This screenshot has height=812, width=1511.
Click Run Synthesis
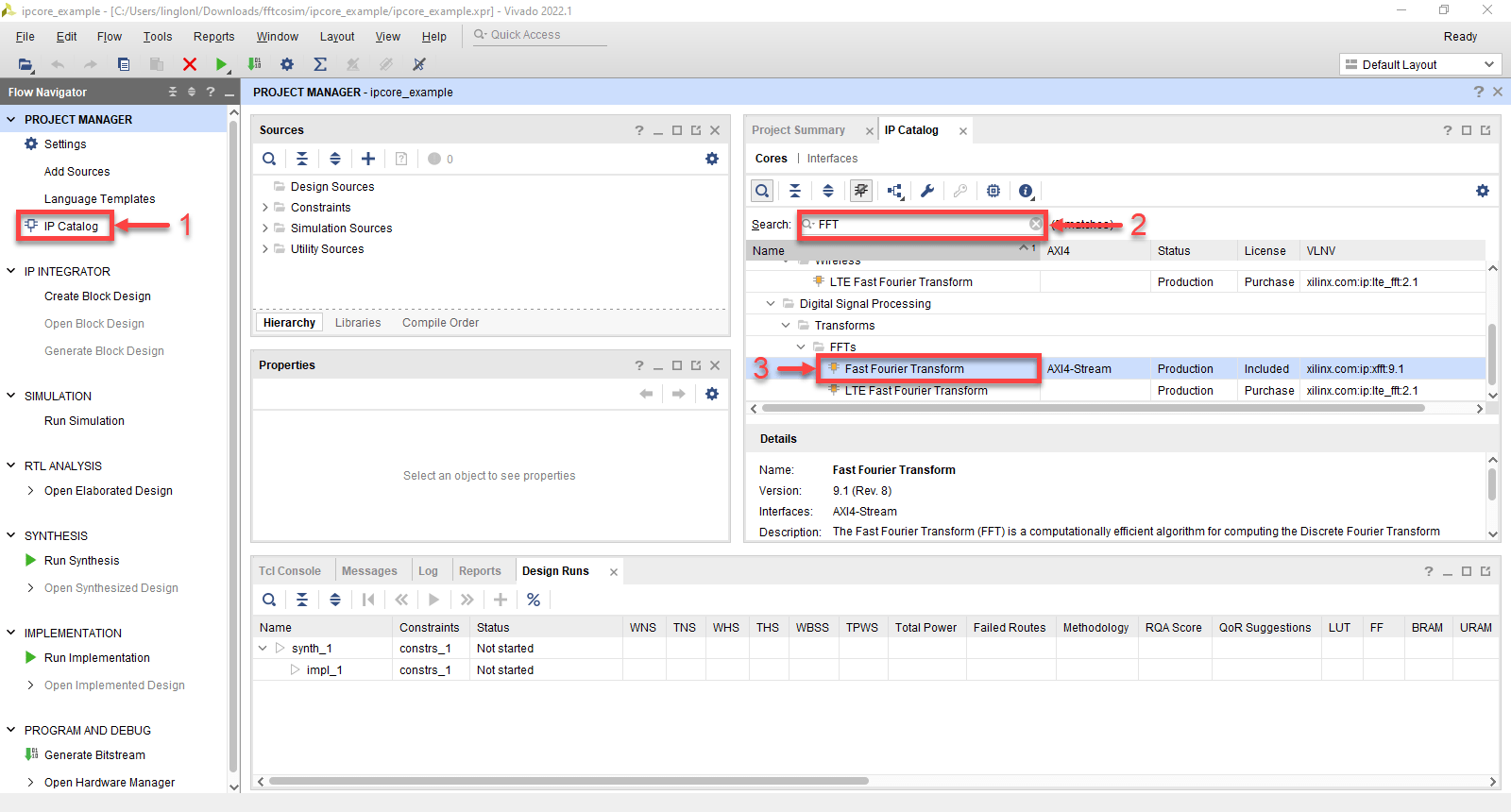(x=81, y=560)
